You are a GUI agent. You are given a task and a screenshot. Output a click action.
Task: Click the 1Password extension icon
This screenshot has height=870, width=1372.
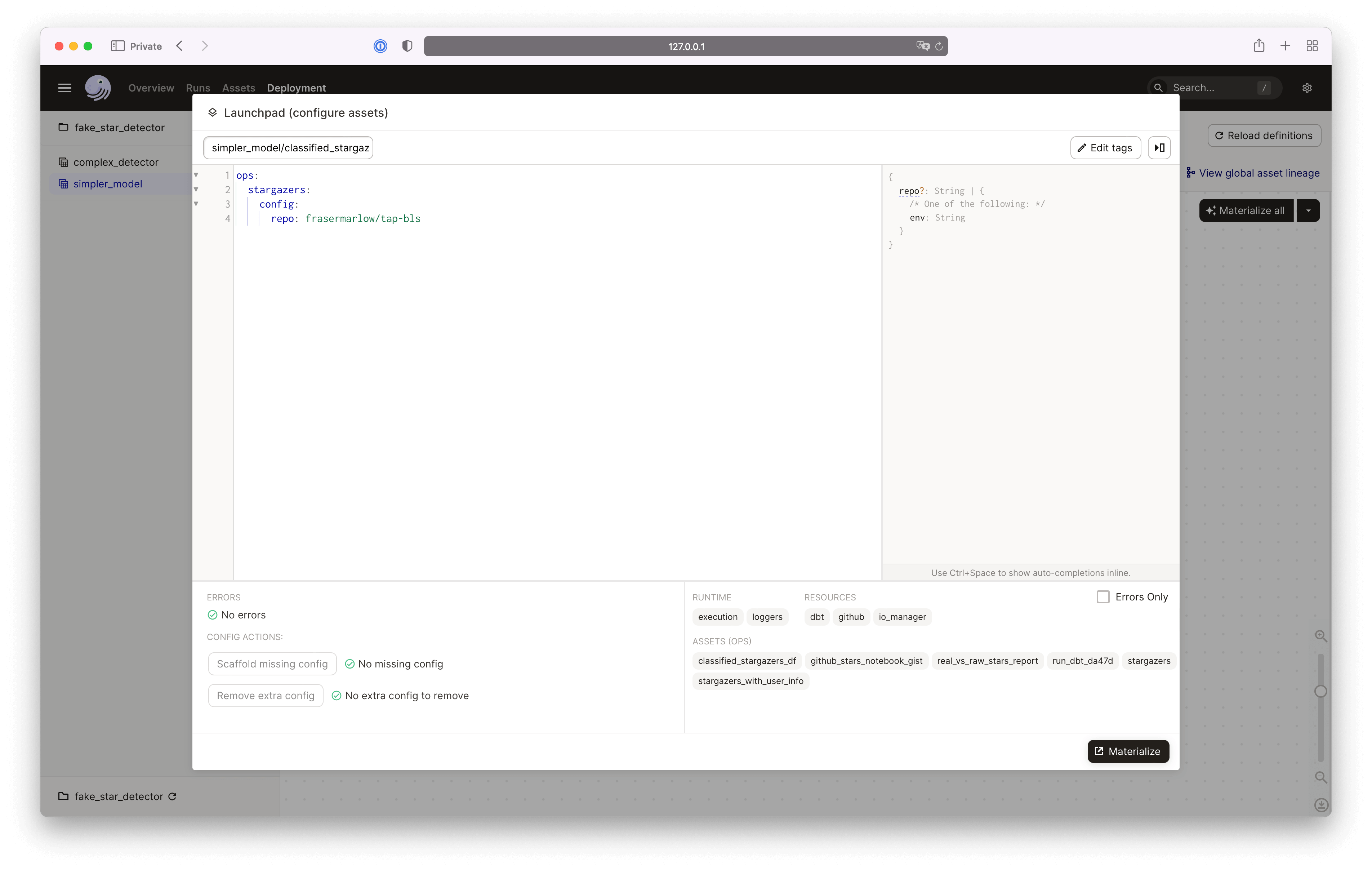(380, 46)
